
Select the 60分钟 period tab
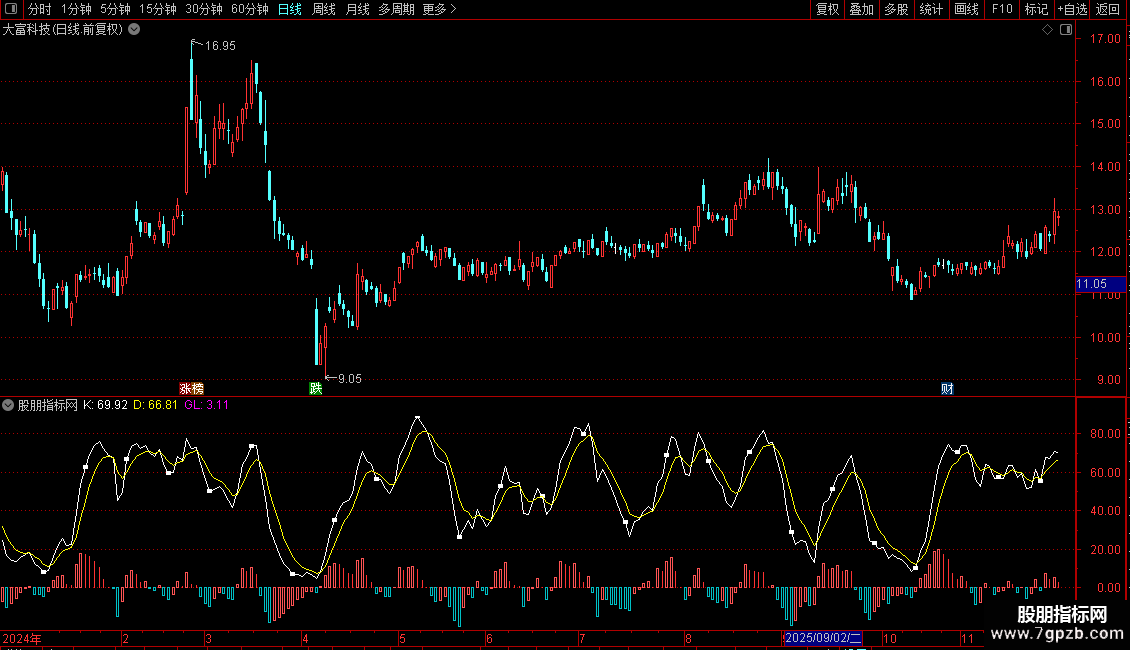click(x=250, y=9)
